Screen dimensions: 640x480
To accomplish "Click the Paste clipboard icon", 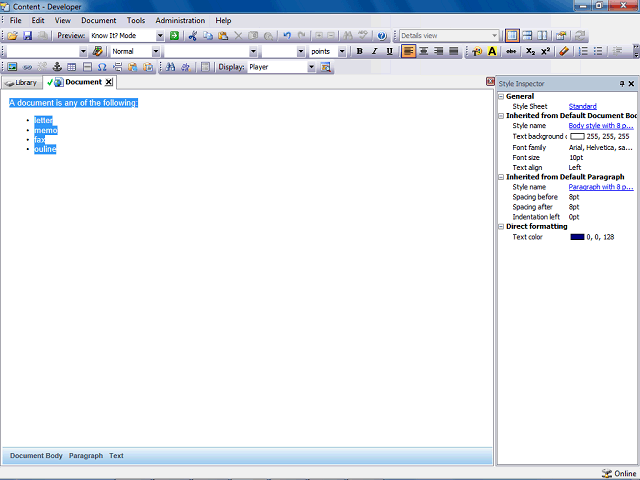I will 223,36.
